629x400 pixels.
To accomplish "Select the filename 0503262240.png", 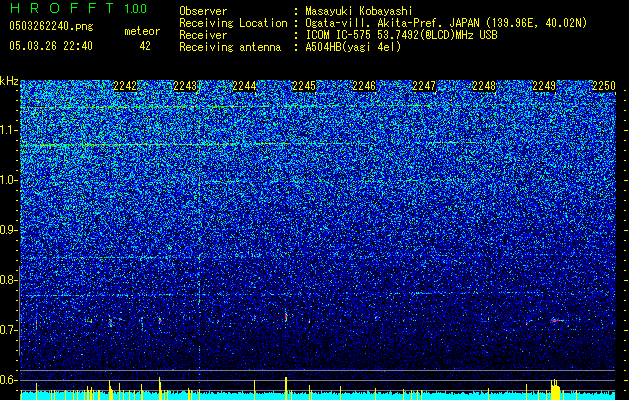I will [x=51, y=26].
